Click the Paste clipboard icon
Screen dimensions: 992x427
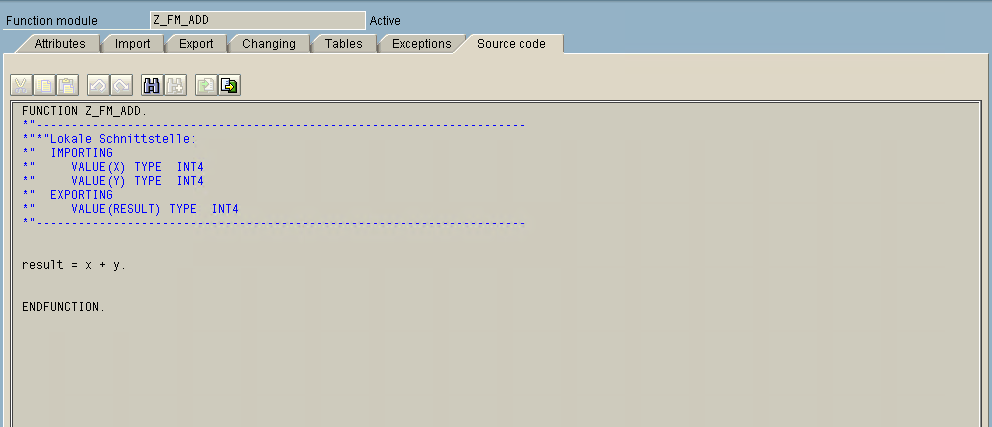[67, 85]
